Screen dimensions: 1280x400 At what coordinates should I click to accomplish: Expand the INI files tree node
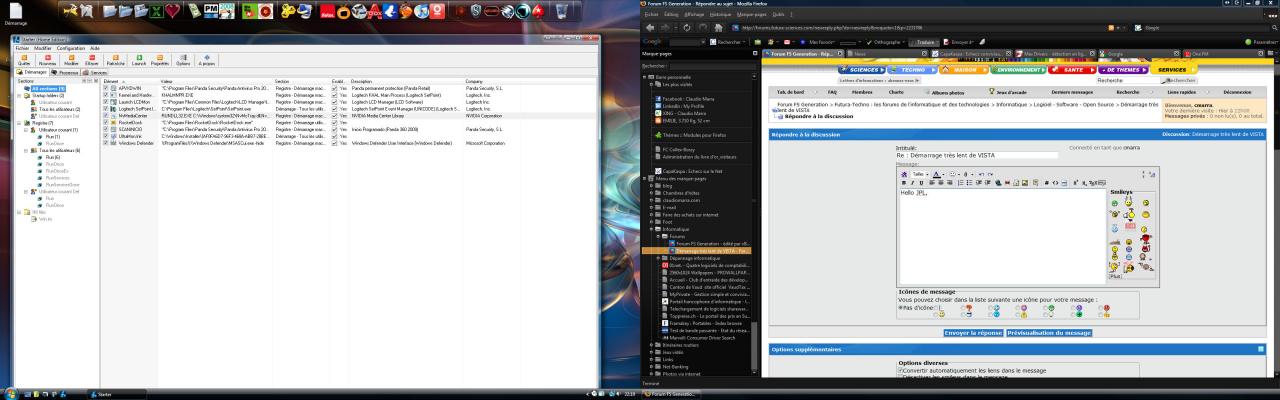point(19,211)
